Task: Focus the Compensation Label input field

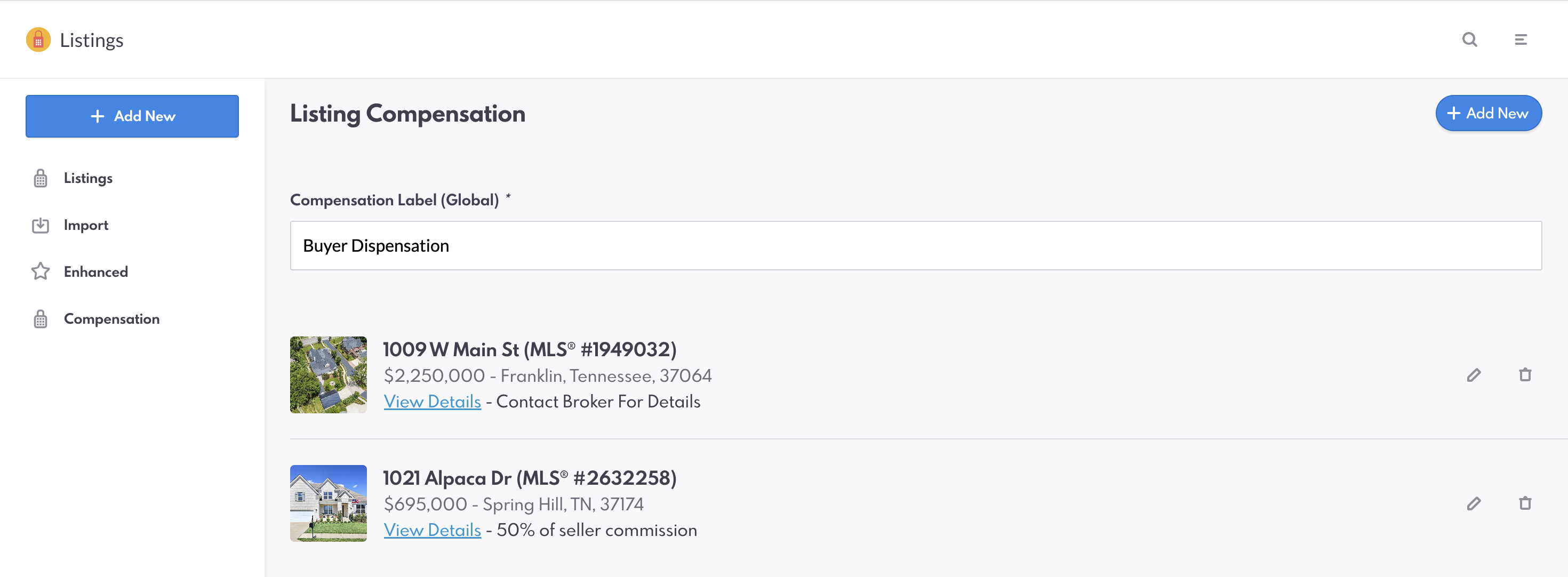Action: (916, 245)
